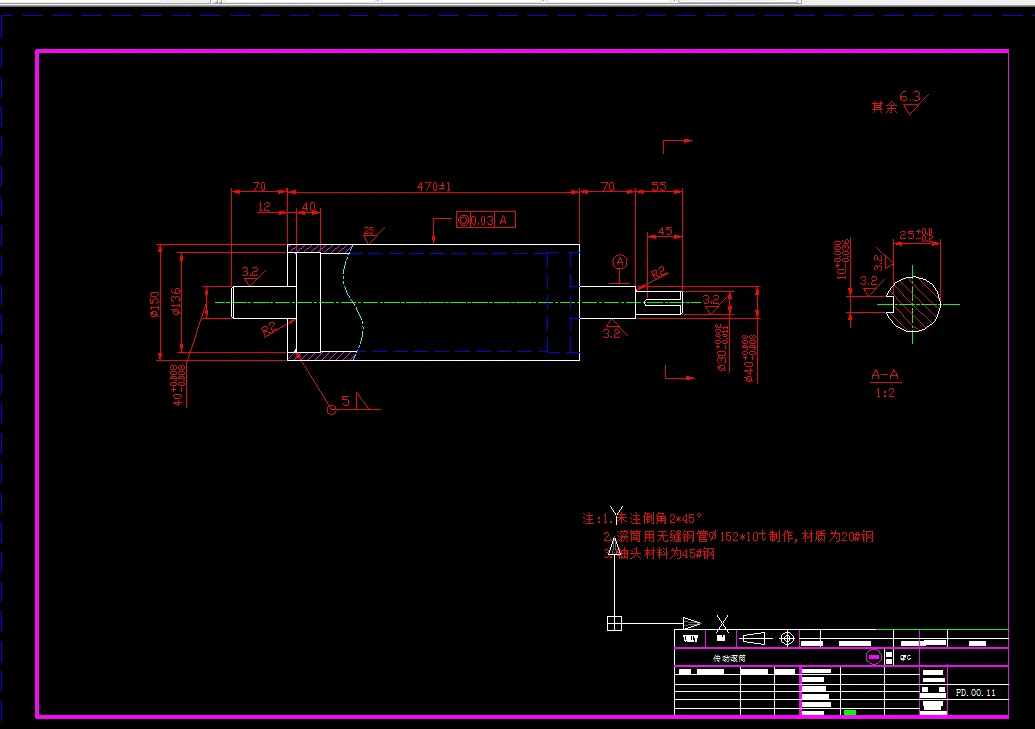Viewport: 1035px width, 729px height.
Task: Click the green marker in the title block
Action: point(850,712)
